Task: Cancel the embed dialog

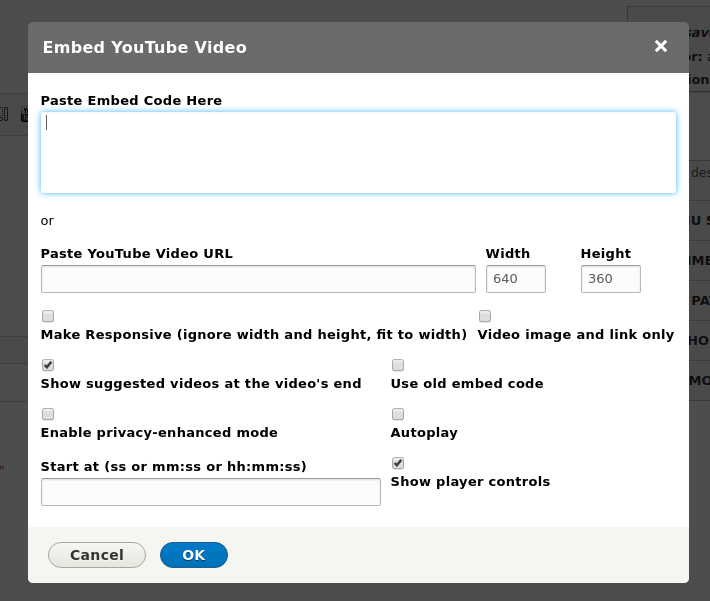Action: [x=97, y=555]
